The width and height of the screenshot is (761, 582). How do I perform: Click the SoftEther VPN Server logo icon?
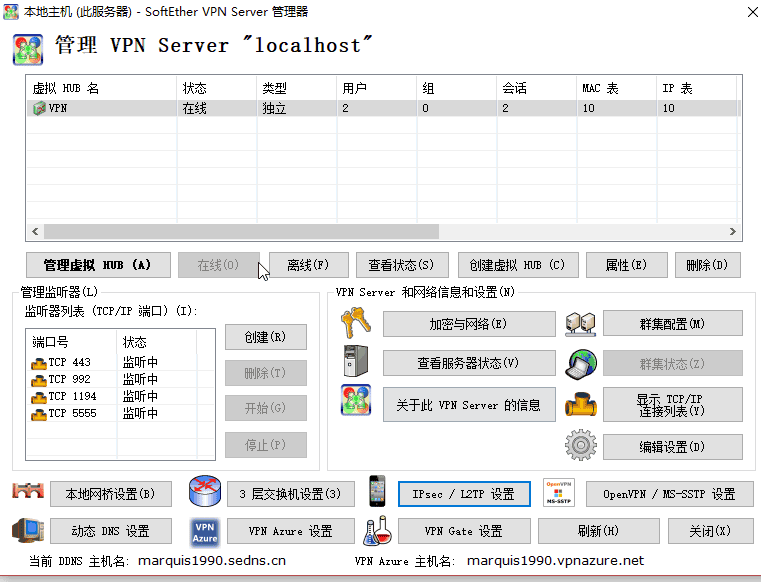[28, 50]
